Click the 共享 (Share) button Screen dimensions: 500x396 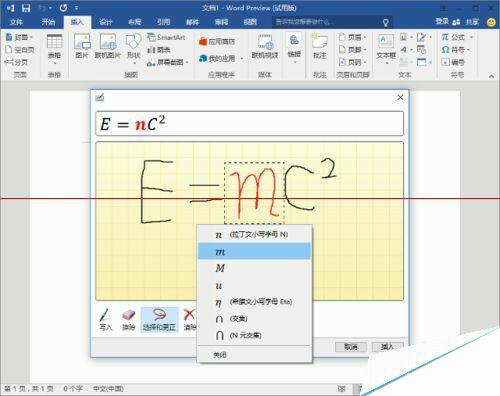tap(467, 22)
